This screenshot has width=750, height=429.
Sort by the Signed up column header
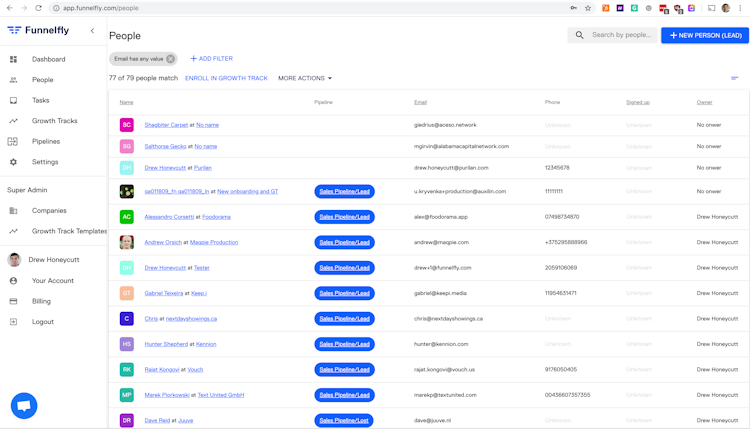coord(638,102)
